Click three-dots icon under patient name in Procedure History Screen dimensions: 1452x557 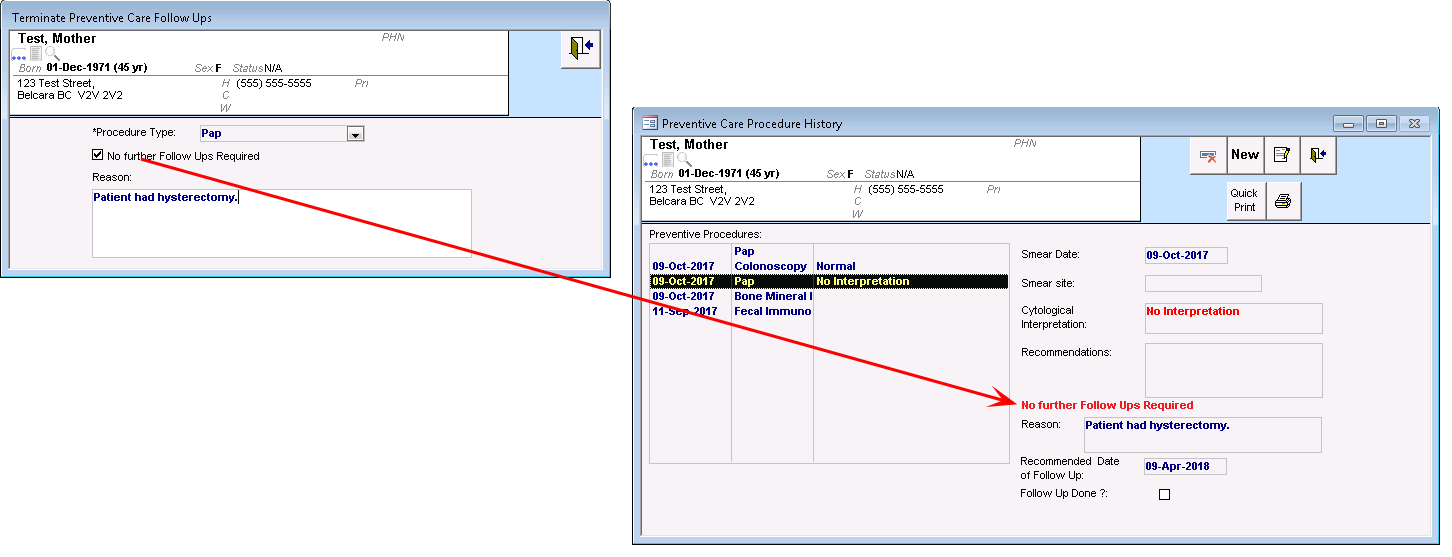point(651,161)
